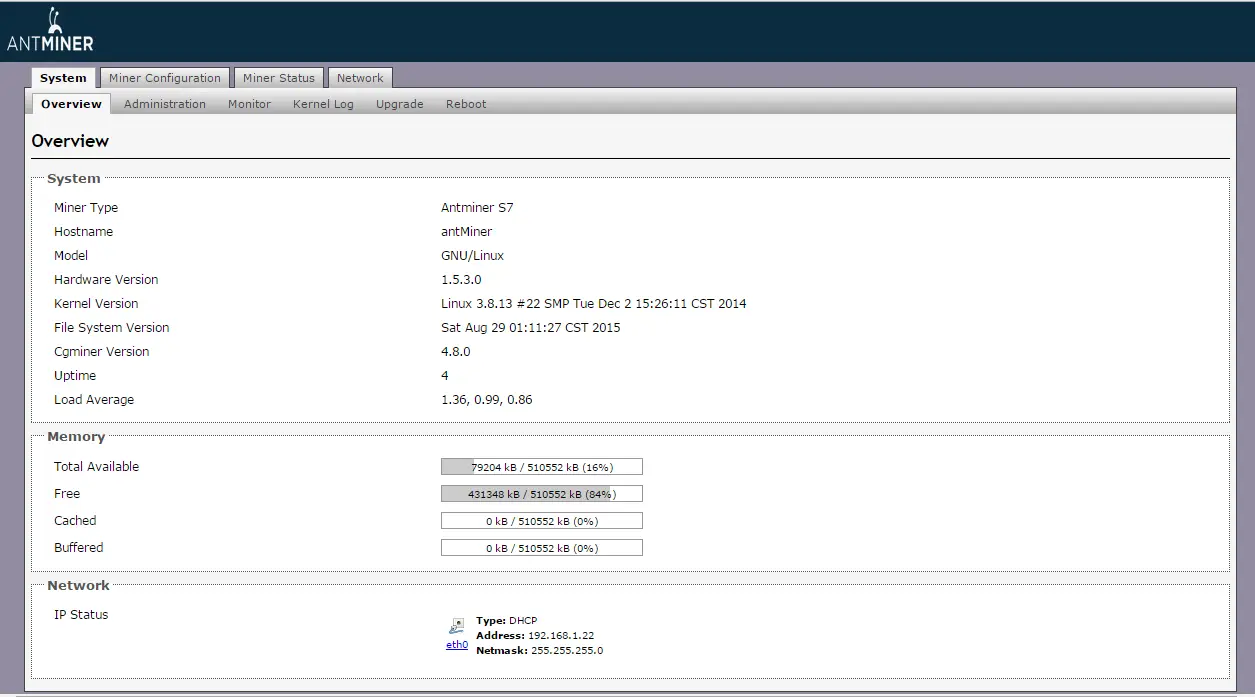This screenshot has width=1255, height=697.
Task: Switch to the Monitor sub-tab
Action: tap(249, 104)
